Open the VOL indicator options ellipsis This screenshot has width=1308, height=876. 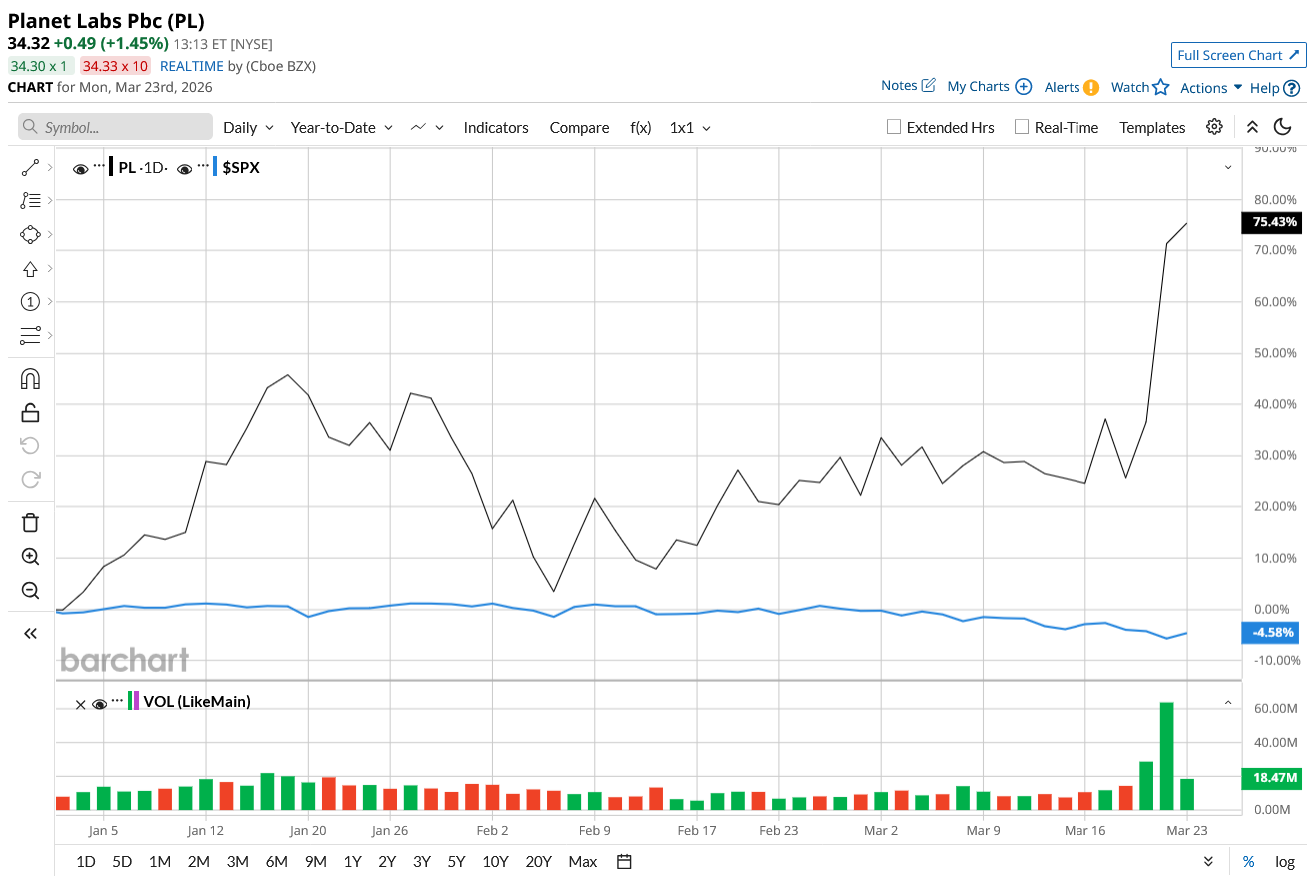tap(118, 699)
